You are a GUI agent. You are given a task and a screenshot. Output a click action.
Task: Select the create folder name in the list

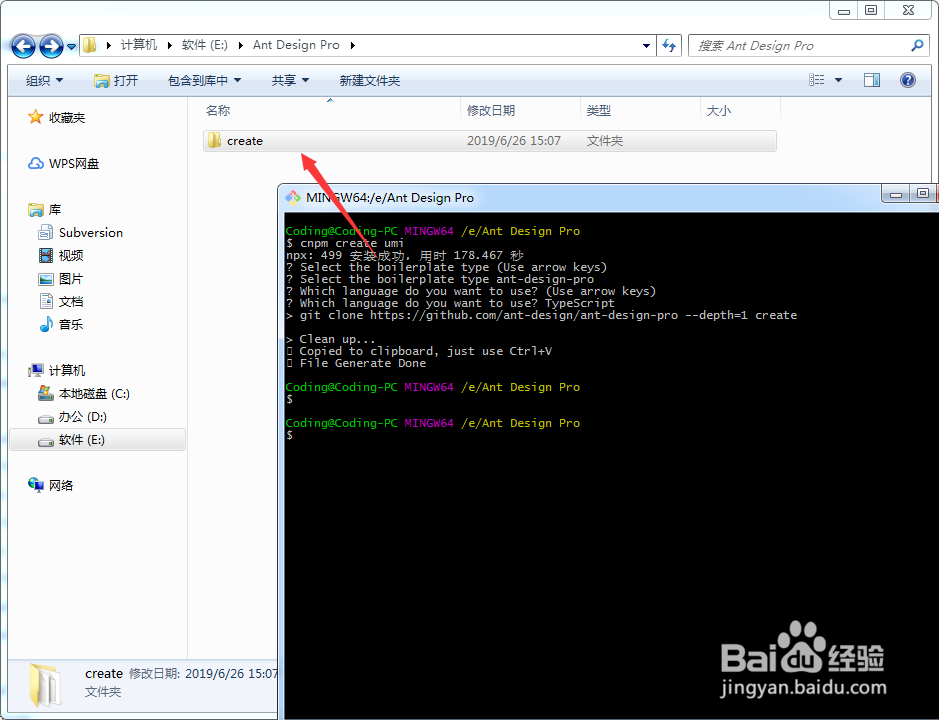[245, 141]
